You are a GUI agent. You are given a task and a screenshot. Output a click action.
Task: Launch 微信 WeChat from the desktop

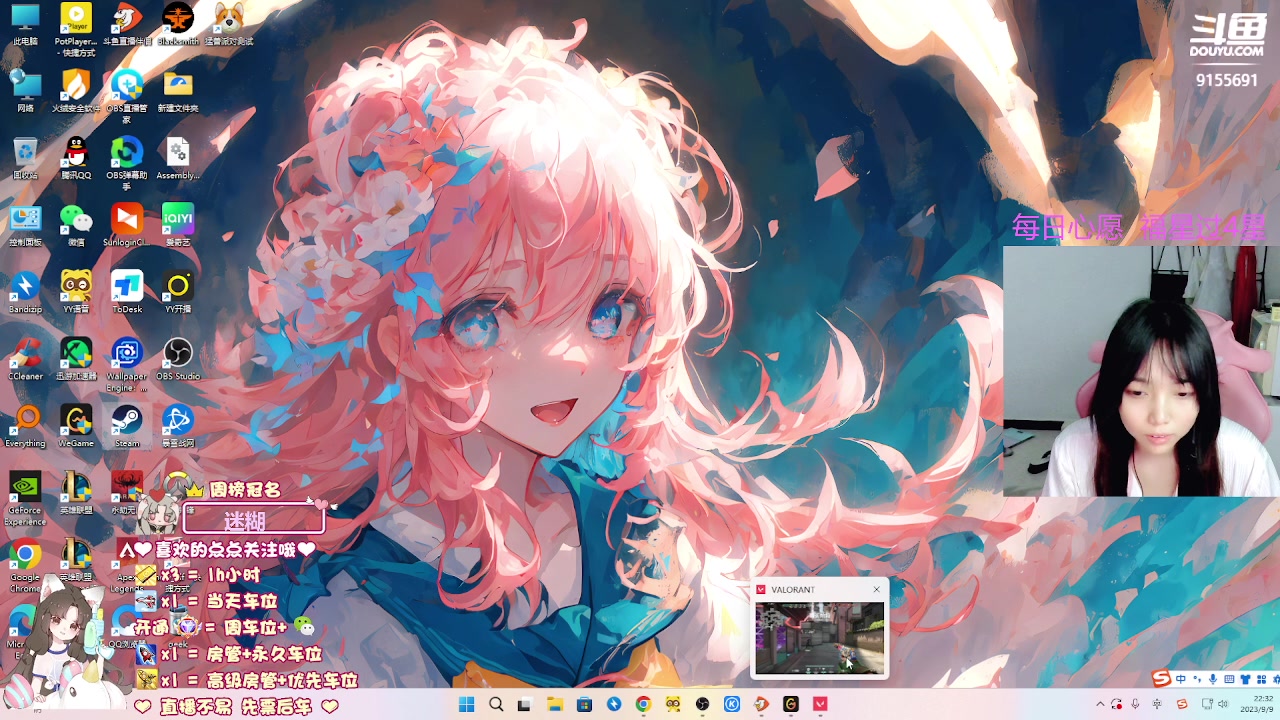click(x=76, y=225)
